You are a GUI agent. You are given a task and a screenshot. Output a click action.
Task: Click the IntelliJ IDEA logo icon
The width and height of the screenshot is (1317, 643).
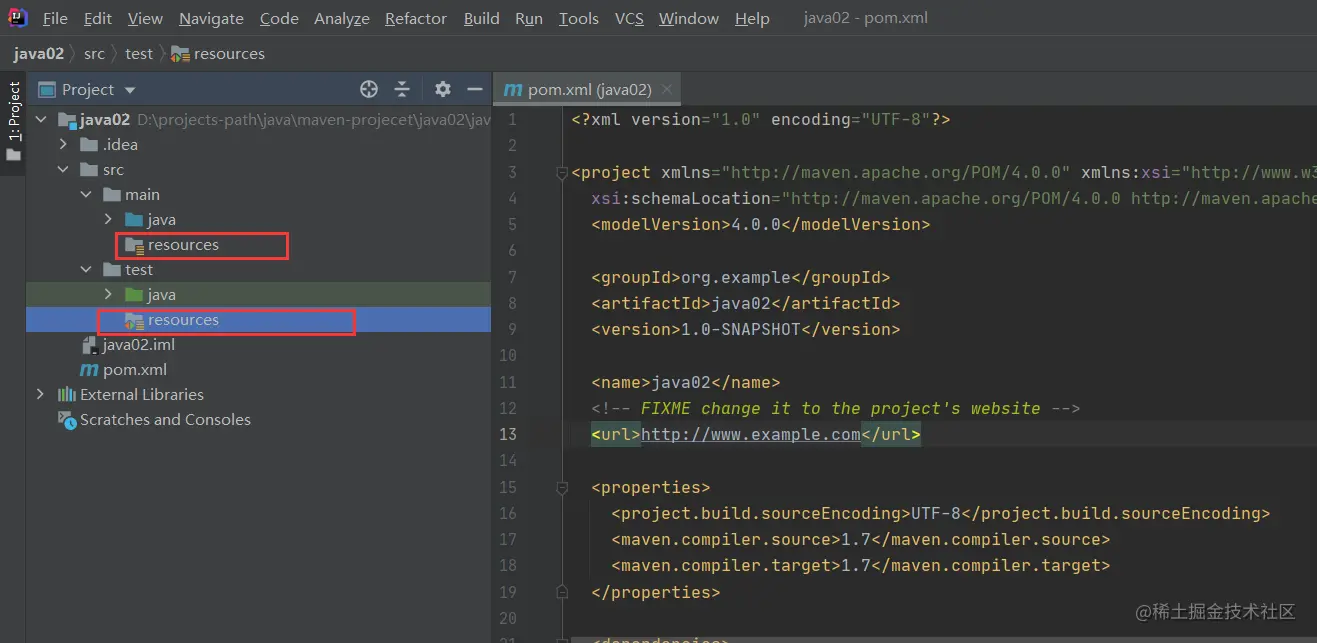[x=17, y=18]
